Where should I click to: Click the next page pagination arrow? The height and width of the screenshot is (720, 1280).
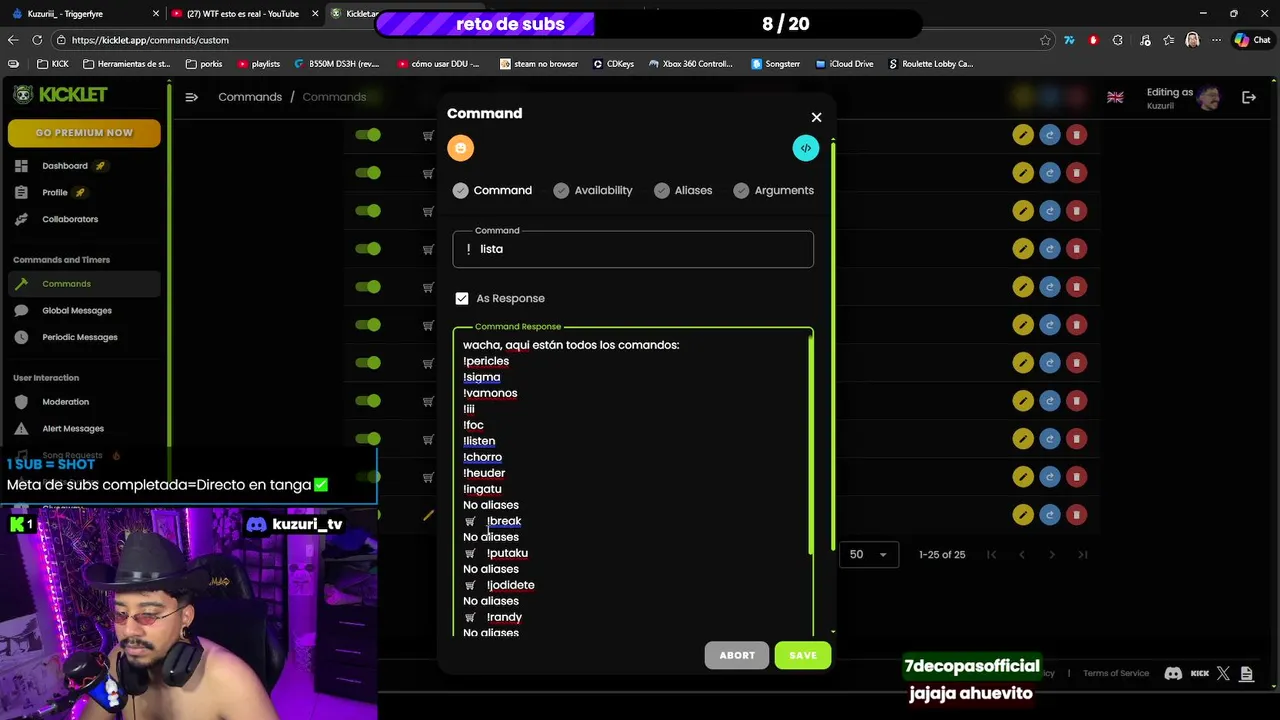pos(1052,554)
